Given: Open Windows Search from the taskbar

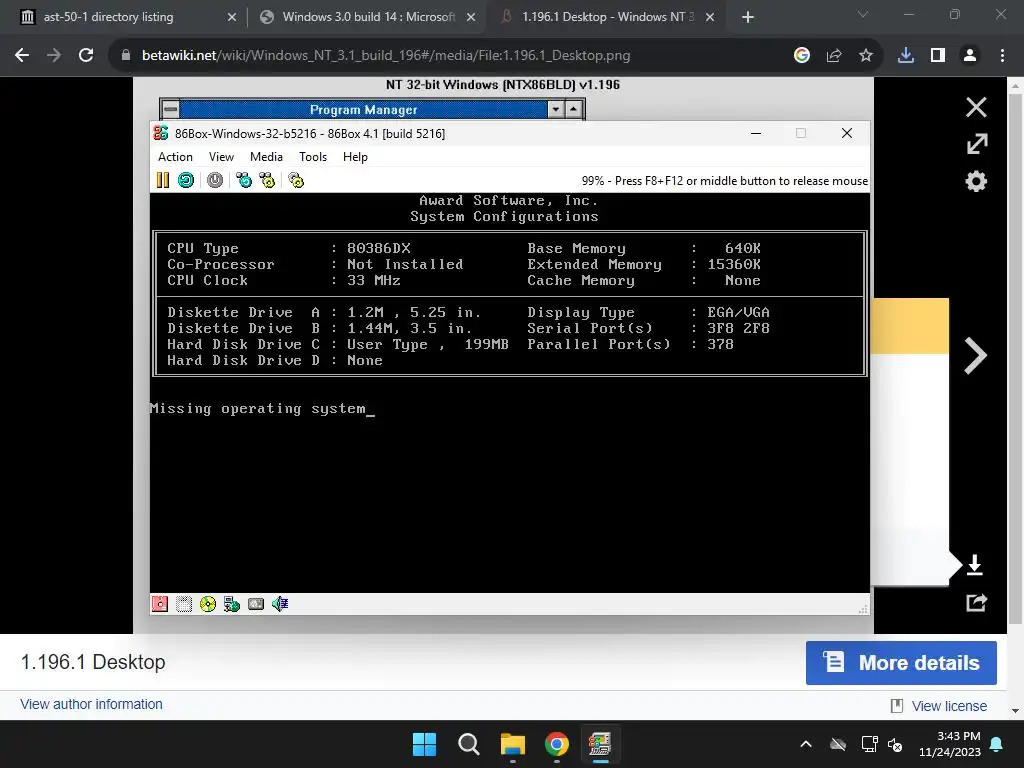Looking at the screenshot, I should pos(468,744).
